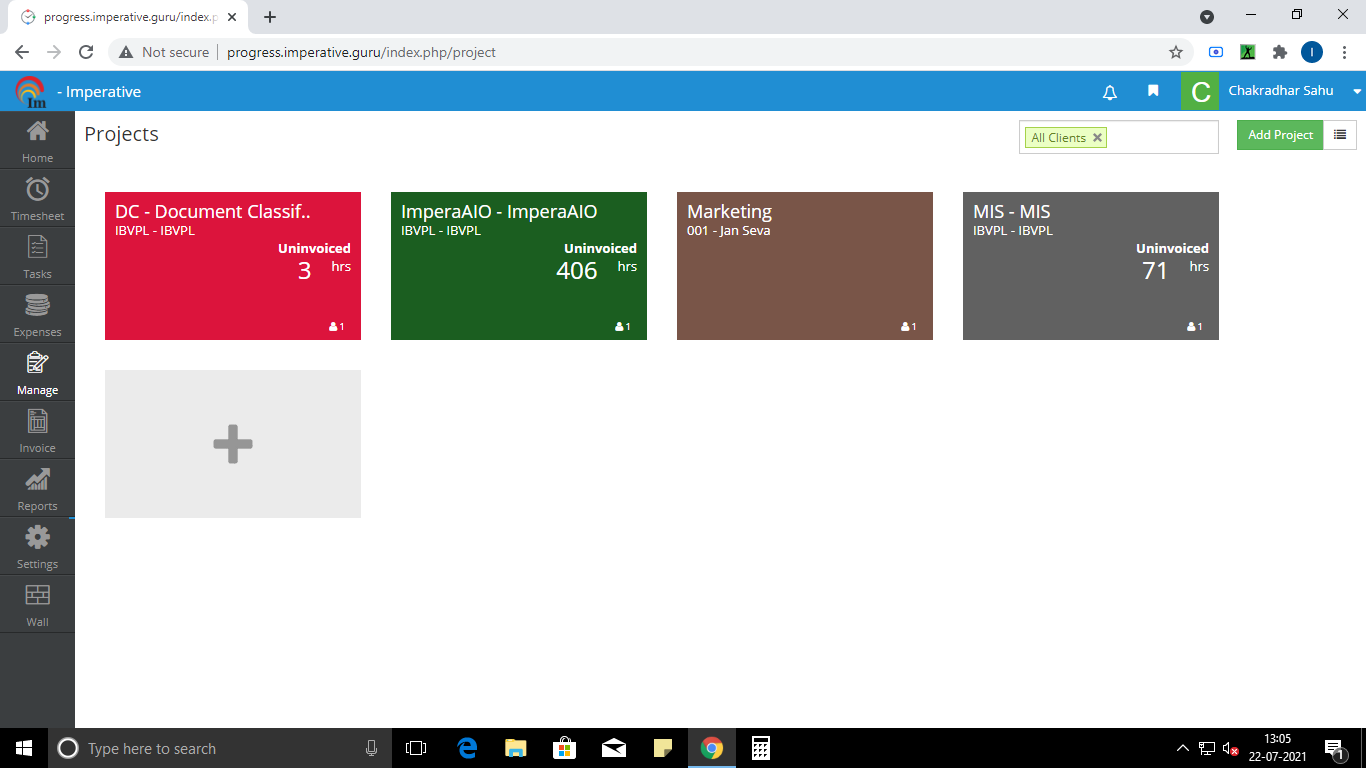Open Expenses coin stack icon
This screenshot has width=1366, height=768.
pos(37,306)
